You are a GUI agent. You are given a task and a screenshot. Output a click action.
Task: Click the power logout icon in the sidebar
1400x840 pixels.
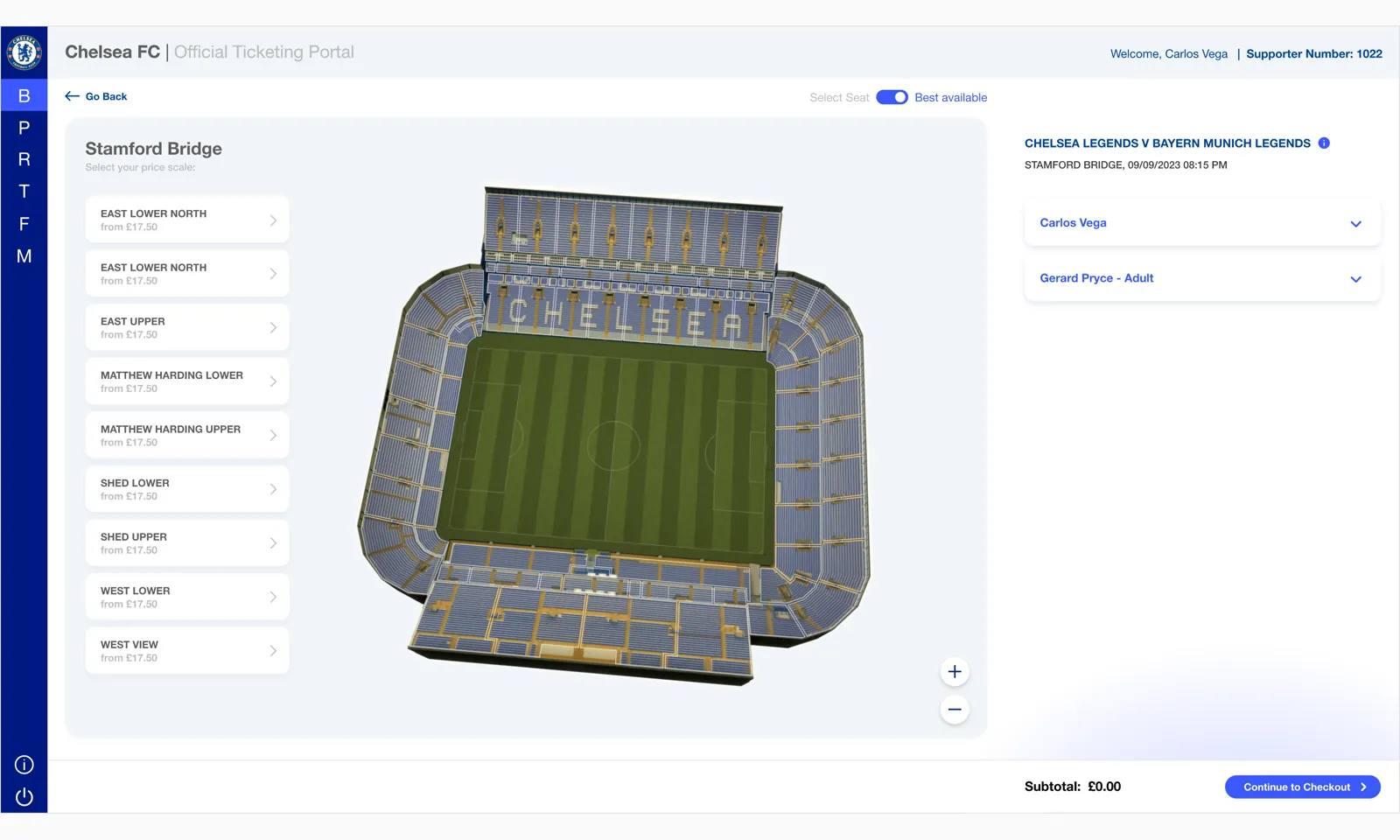point(24,796)
